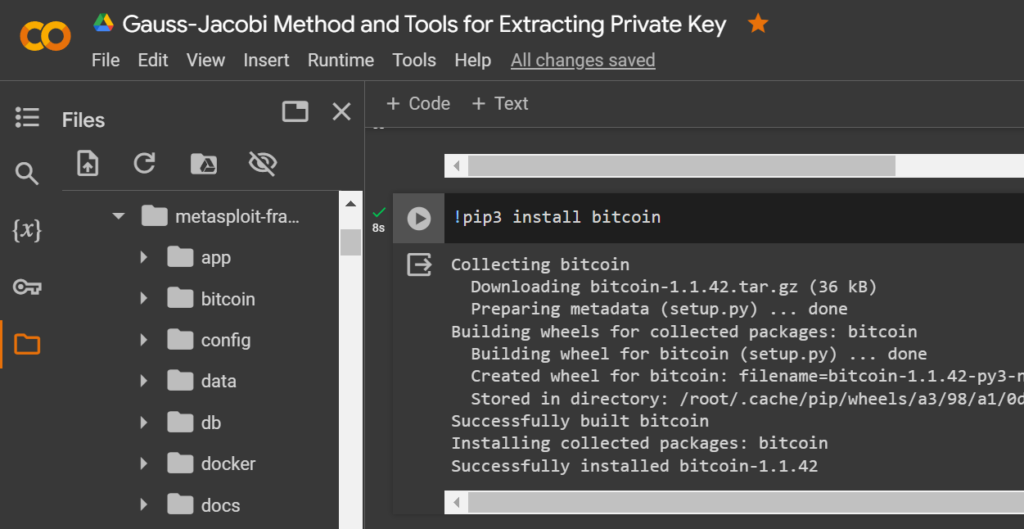Viewport: 1024px width, 529px height.
Task: Select the docs folder name
Action: pyautogui.click(x=221, y=505)
